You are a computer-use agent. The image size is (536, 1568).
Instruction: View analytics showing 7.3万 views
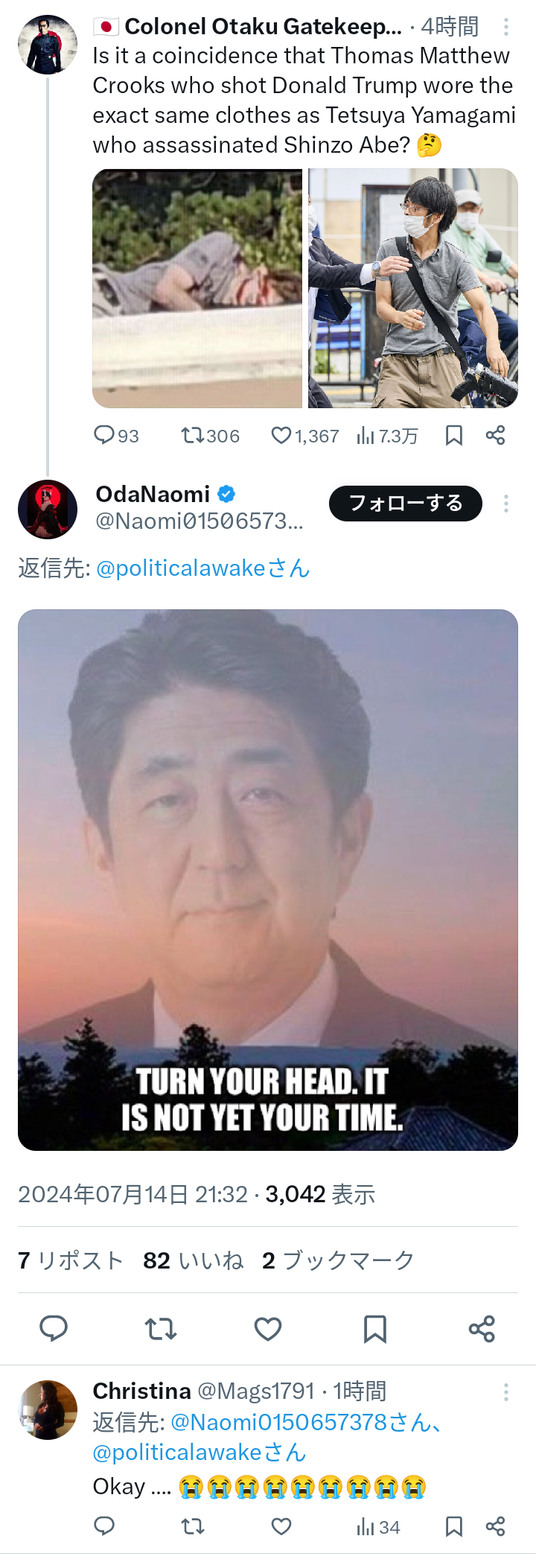point(387,435)
